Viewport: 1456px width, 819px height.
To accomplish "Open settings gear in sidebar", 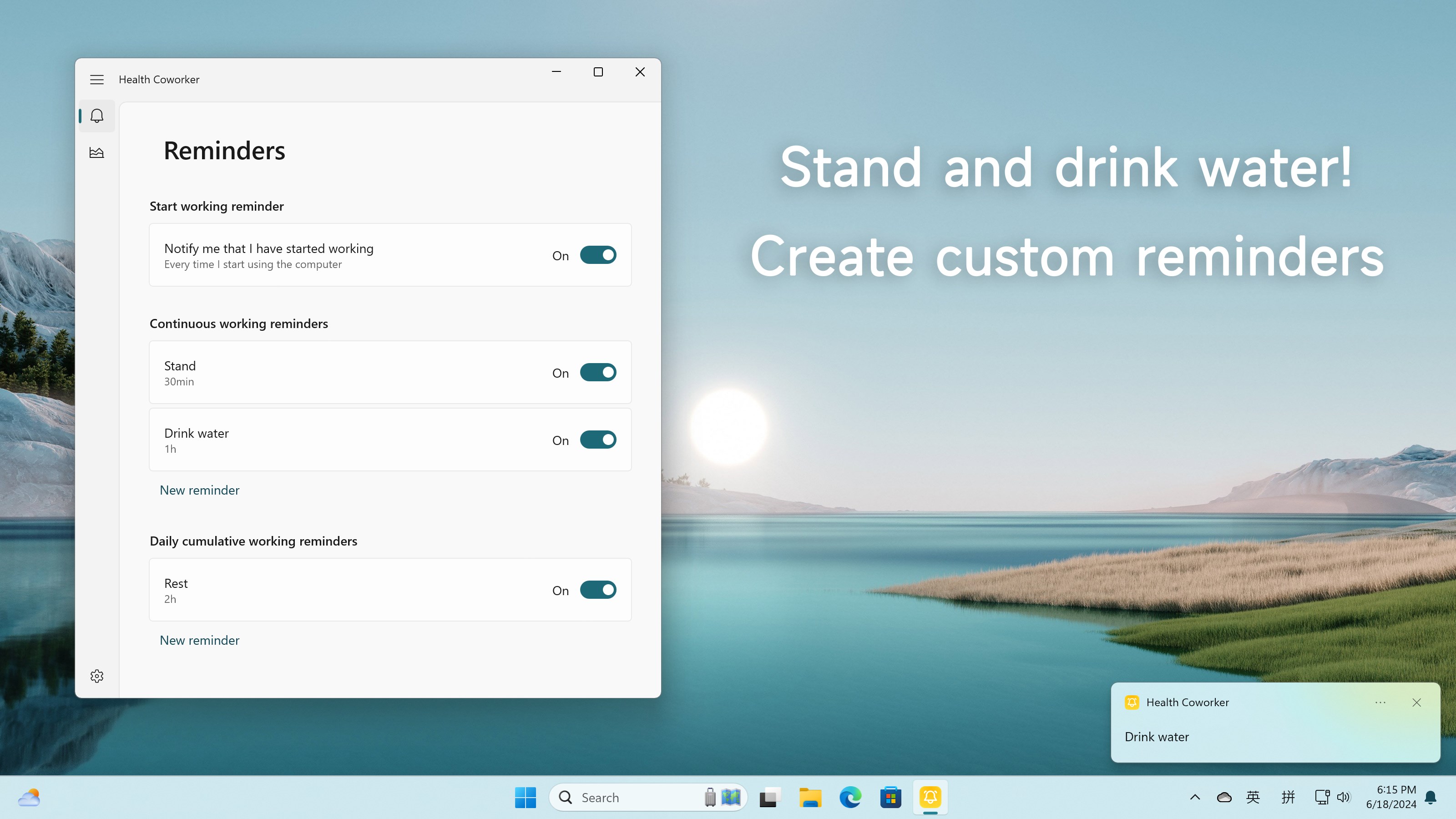I will tap(96, 676).
